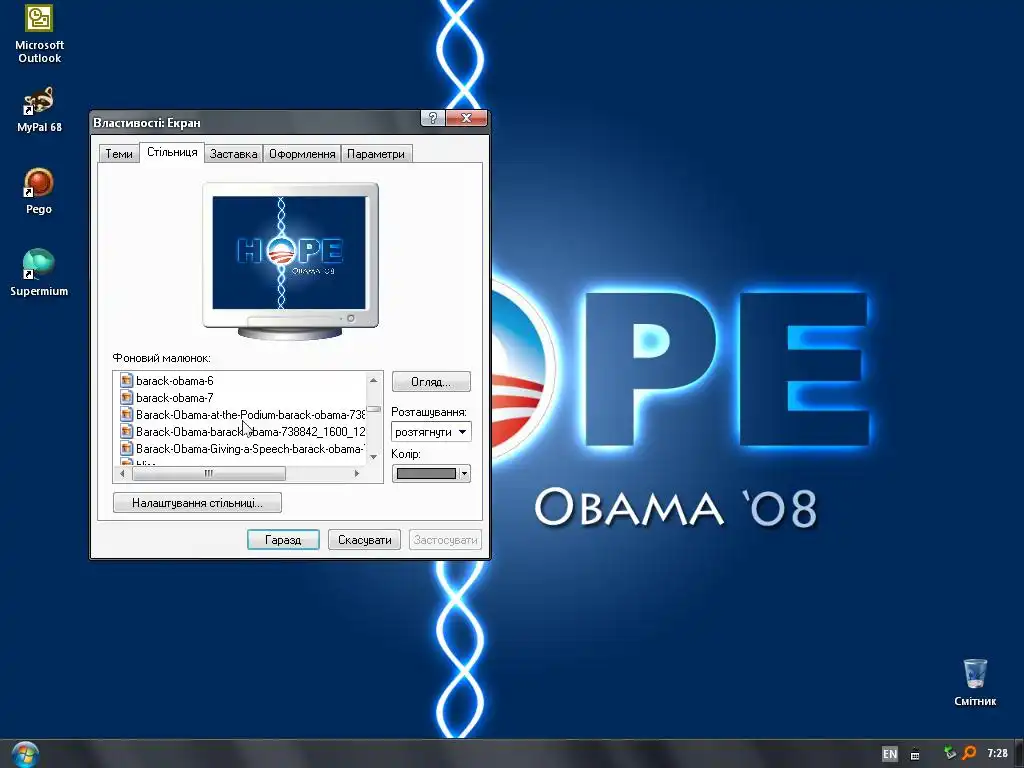Click the show desktop strip at taskbar end
1024x768 pixels.
[x=1019, y=754]
